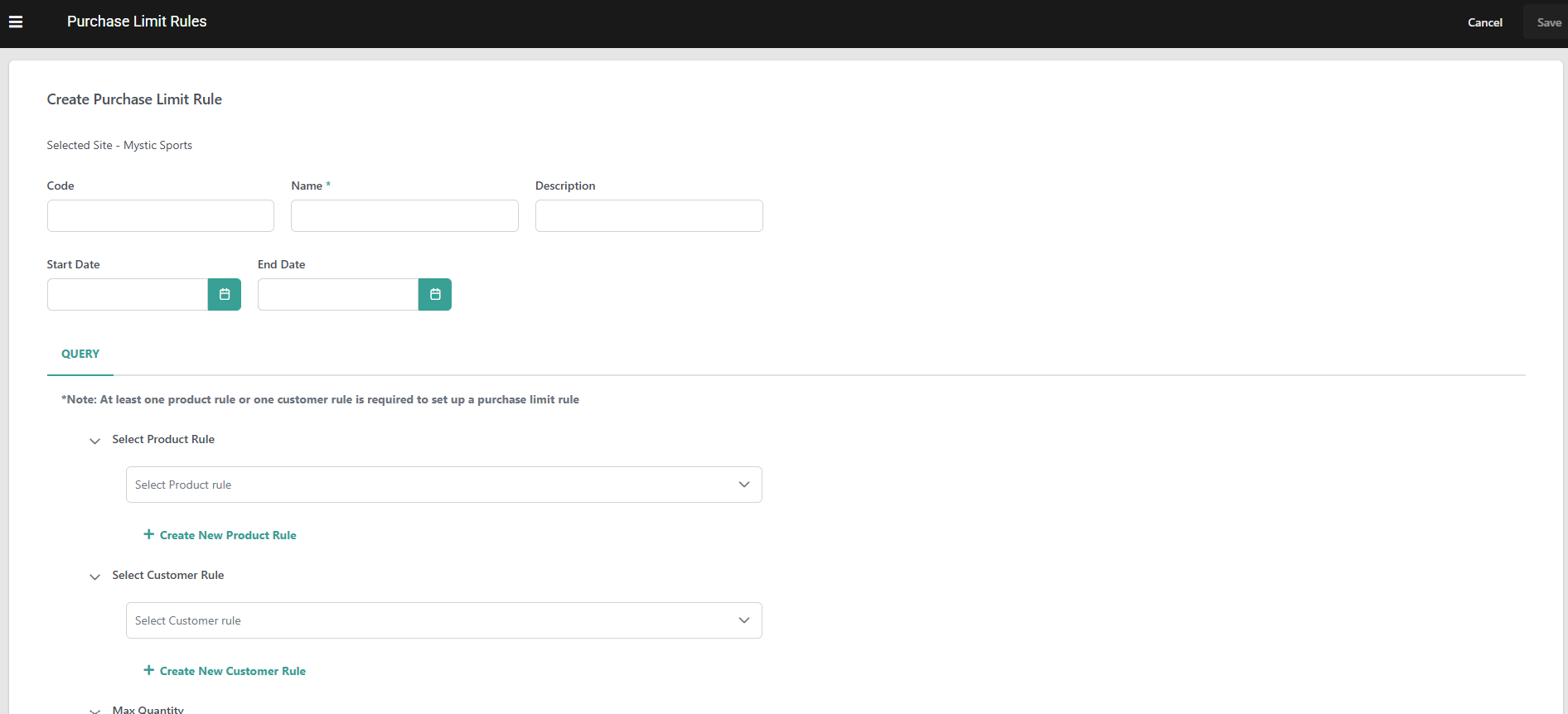Viewport: 1568px width, 714px height.
Task: Collapse the Select Product Rule section
Action: click(94, 441)
